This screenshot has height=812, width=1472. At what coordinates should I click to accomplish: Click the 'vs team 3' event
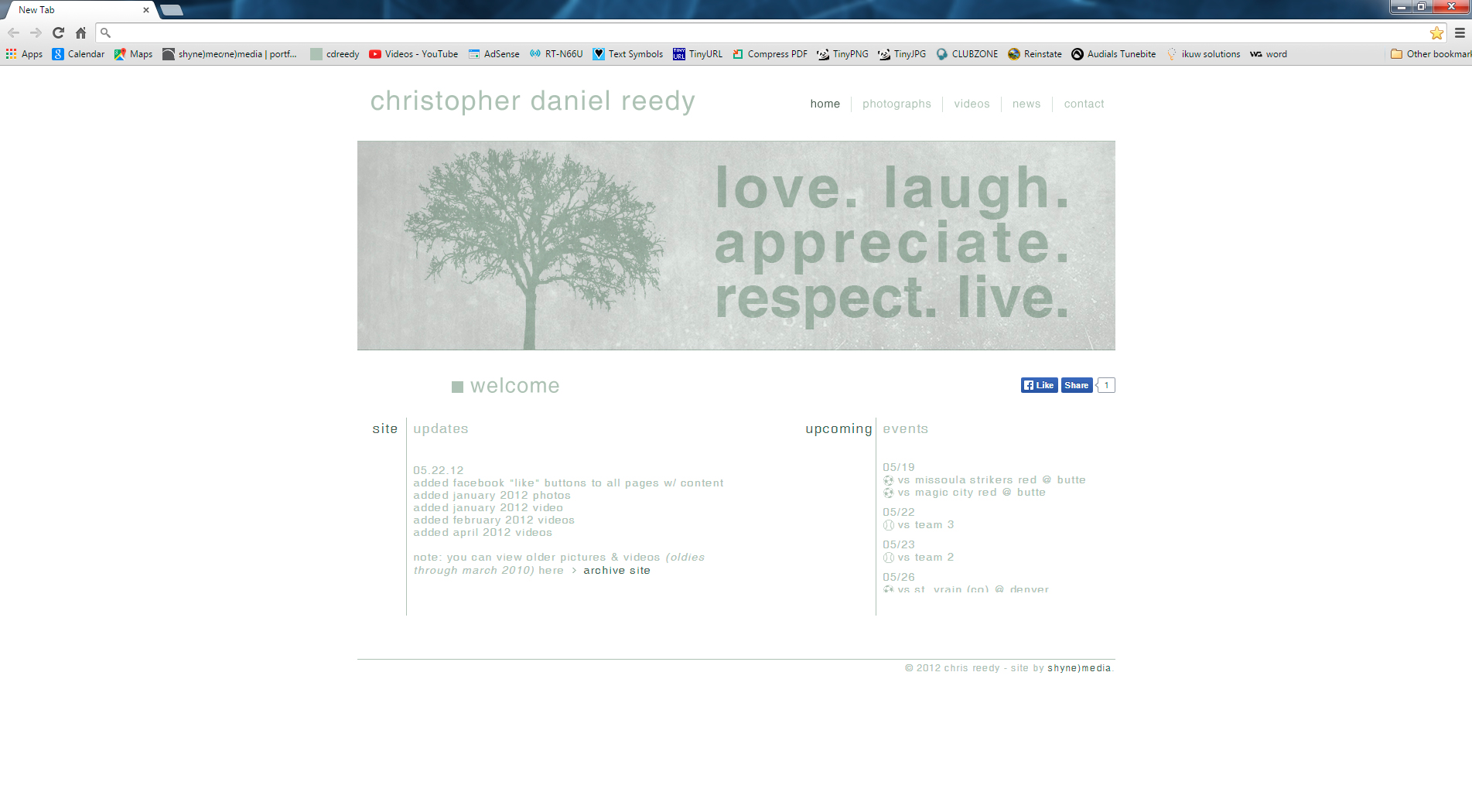[x=918, y=525]
